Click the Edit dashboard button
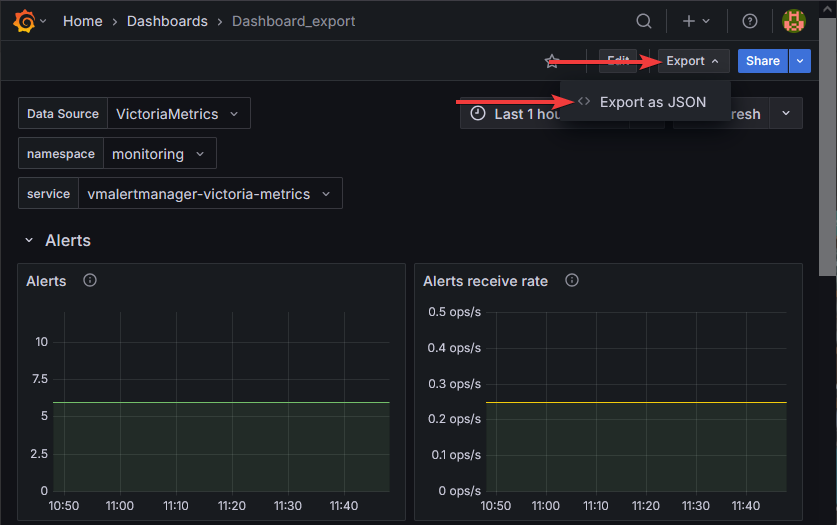 (x=617, y=61)
